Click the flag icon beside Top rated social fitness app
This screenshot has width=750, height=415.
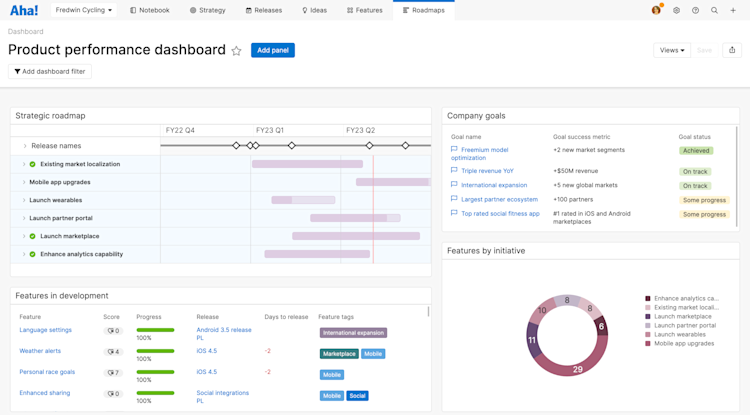click(x=454, y=213)
